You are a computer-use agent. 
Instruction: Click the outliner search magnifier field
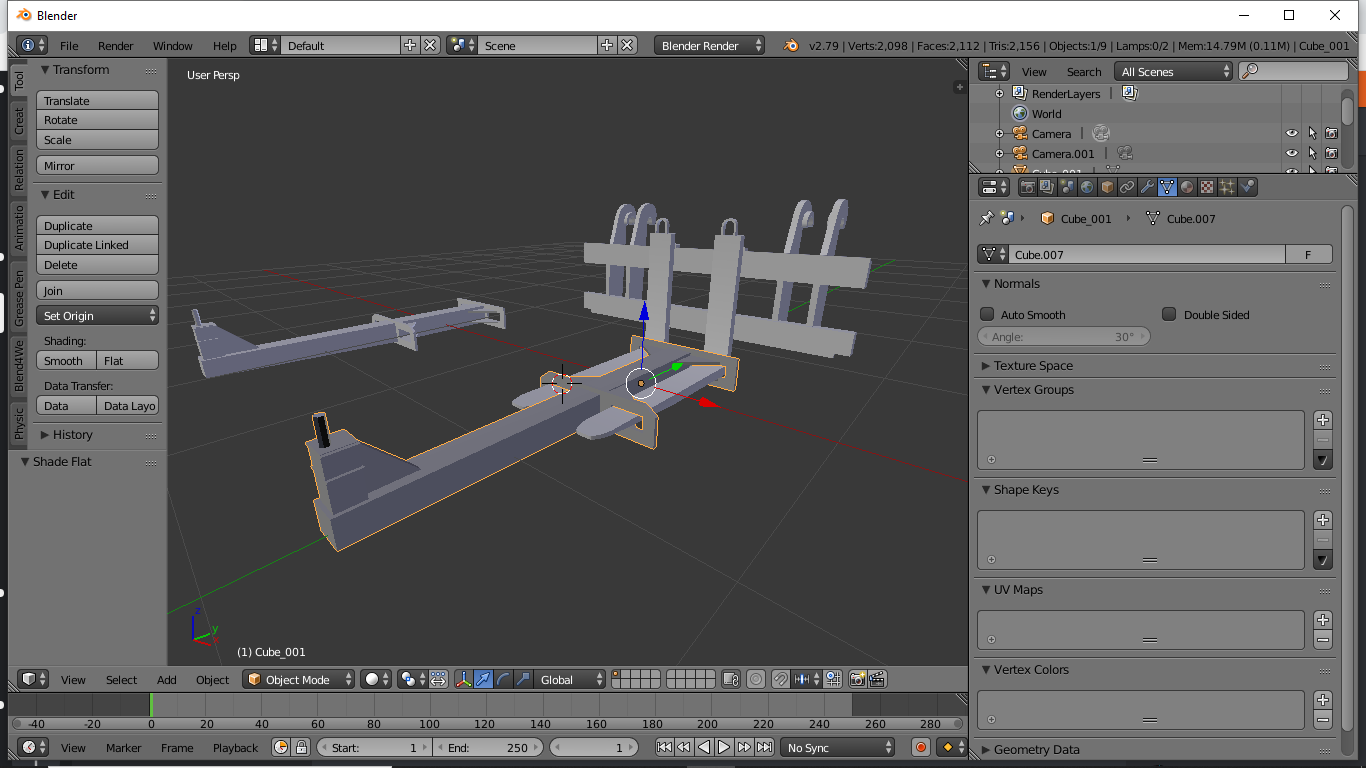click(x=1292, y=71)
